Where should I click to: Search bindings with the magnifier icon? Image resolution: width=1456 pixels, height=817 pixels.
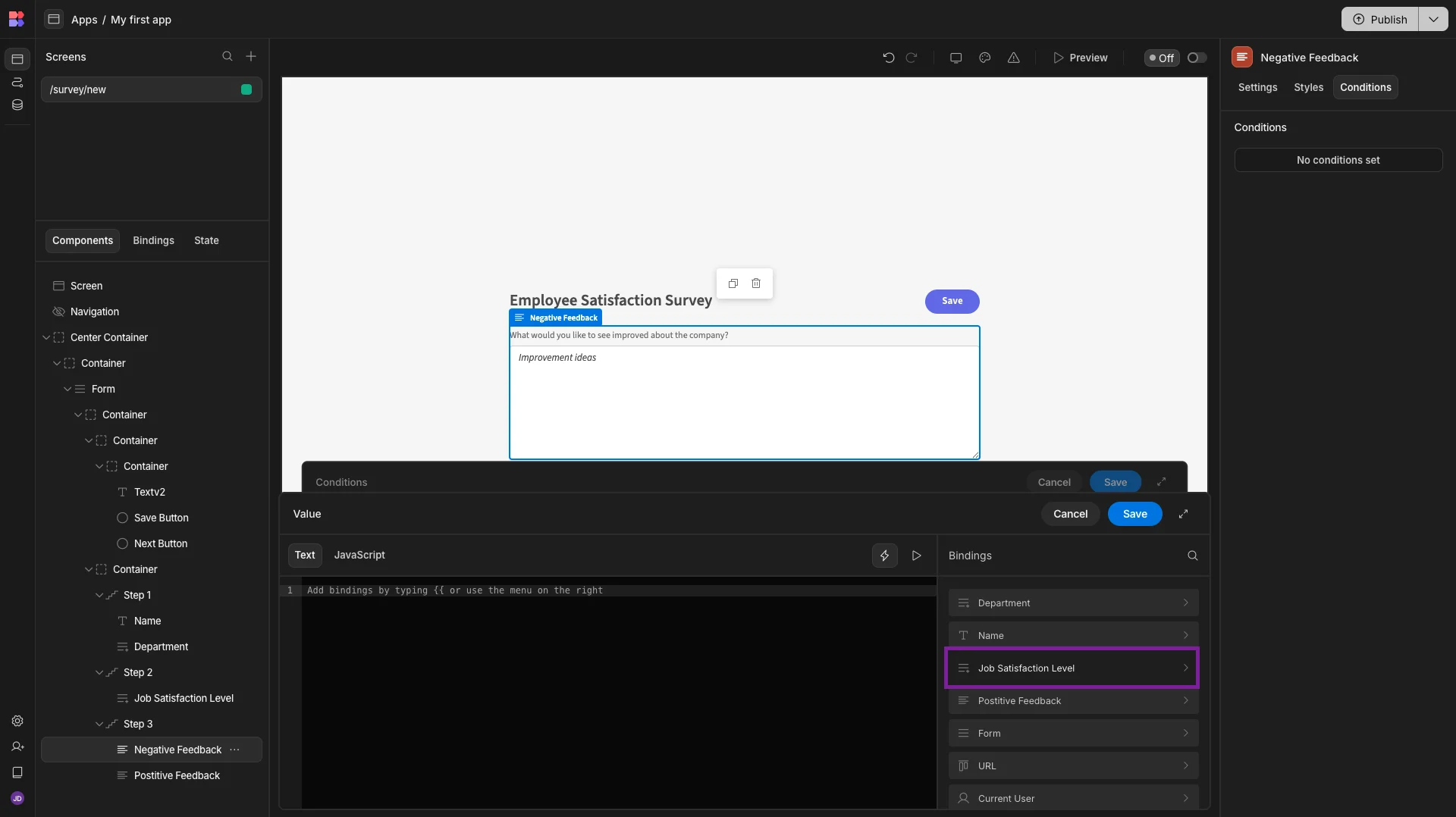point(1193,556)
